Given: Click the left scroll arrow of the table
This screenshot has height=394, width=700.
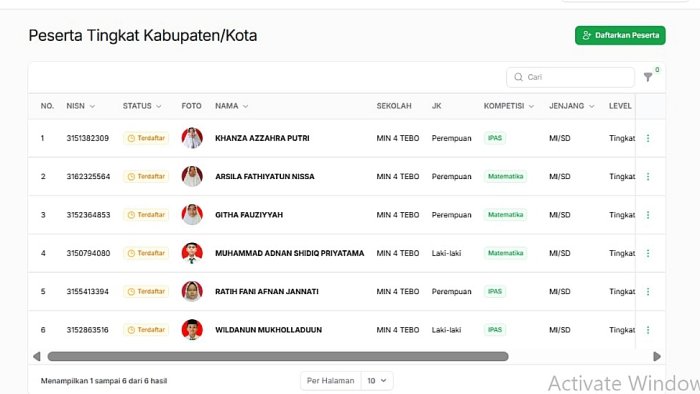Looking at the screenshot, I should click(x=37, y=357).
